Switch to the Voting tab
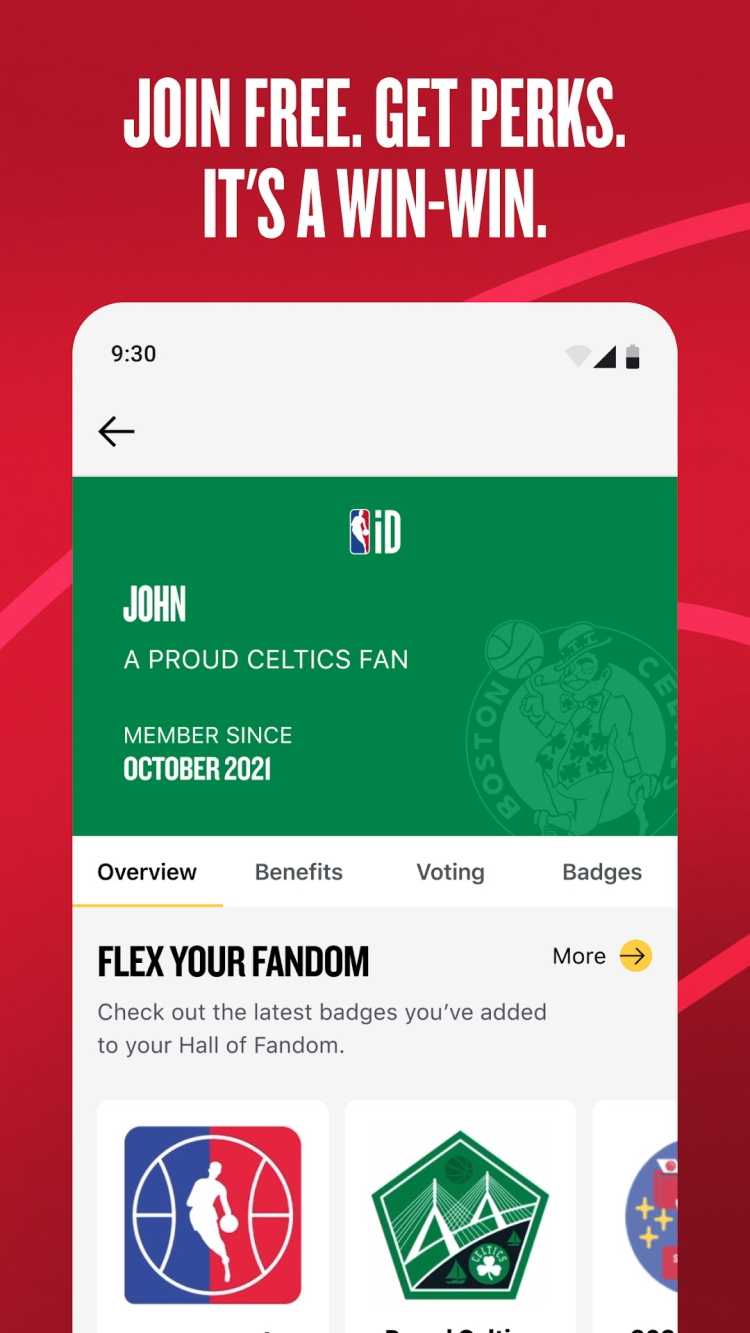This screenshot has height=1333, width=750. (450, 872)
